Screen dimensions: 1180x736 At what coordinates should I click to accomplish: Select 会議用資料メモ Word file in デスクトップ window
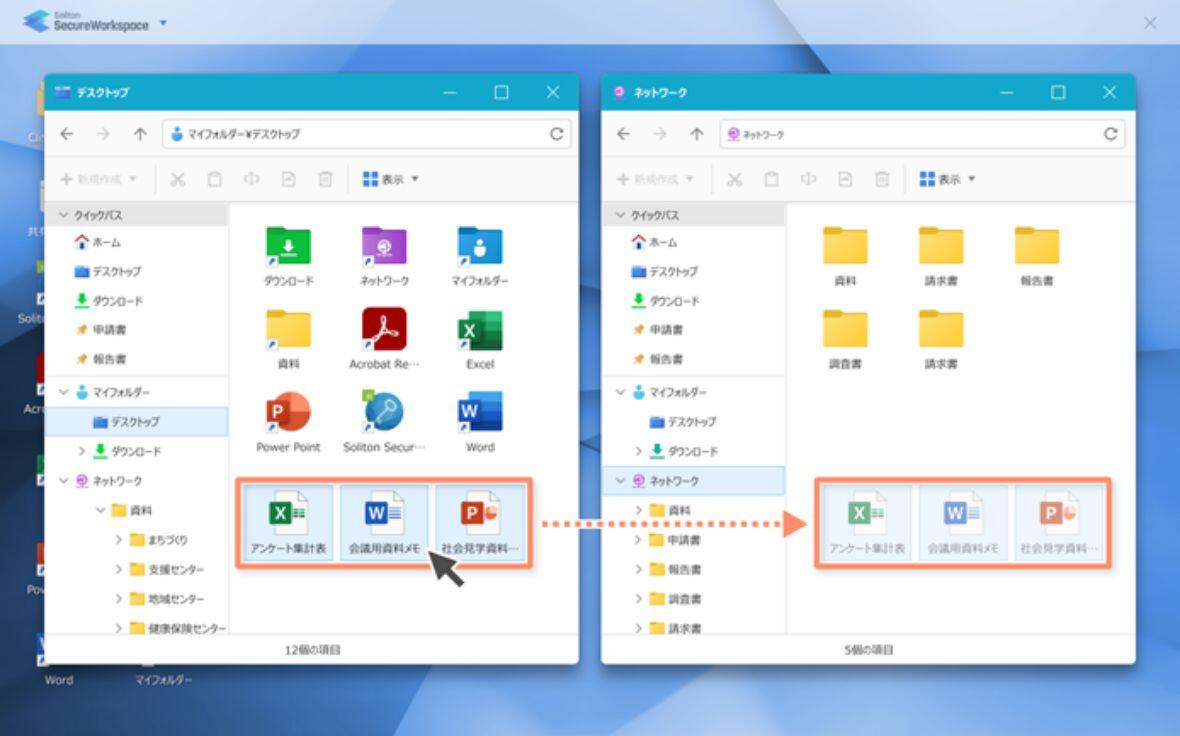[384, 523]
